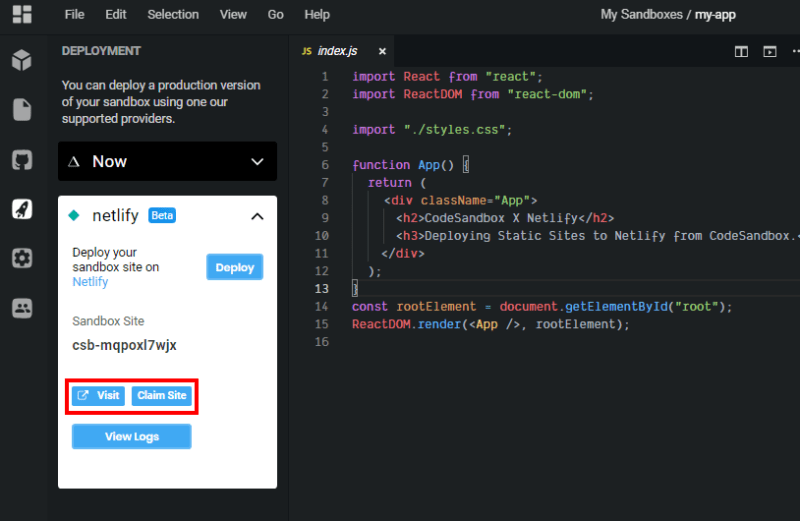
Task: Click line number 16 in the gutter
Action: 321,342
